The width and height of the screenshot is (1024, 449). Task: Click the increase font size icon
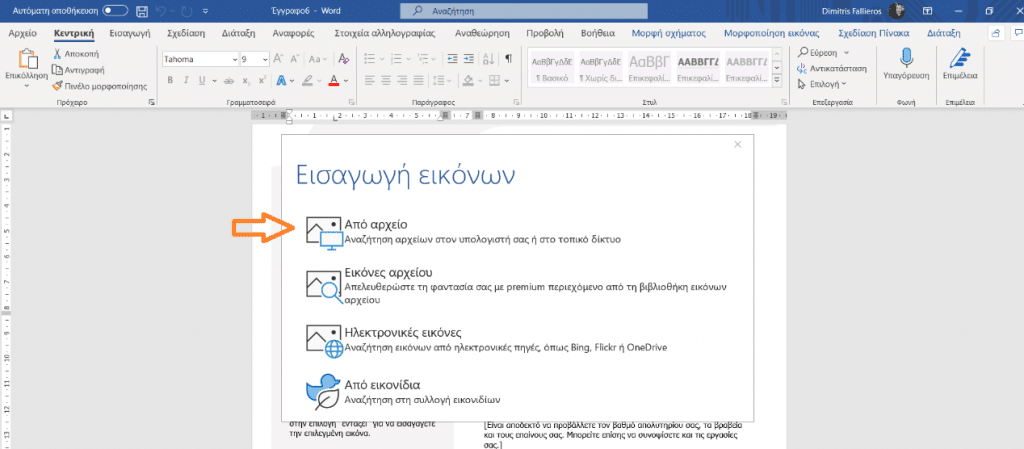click(278, 59)
